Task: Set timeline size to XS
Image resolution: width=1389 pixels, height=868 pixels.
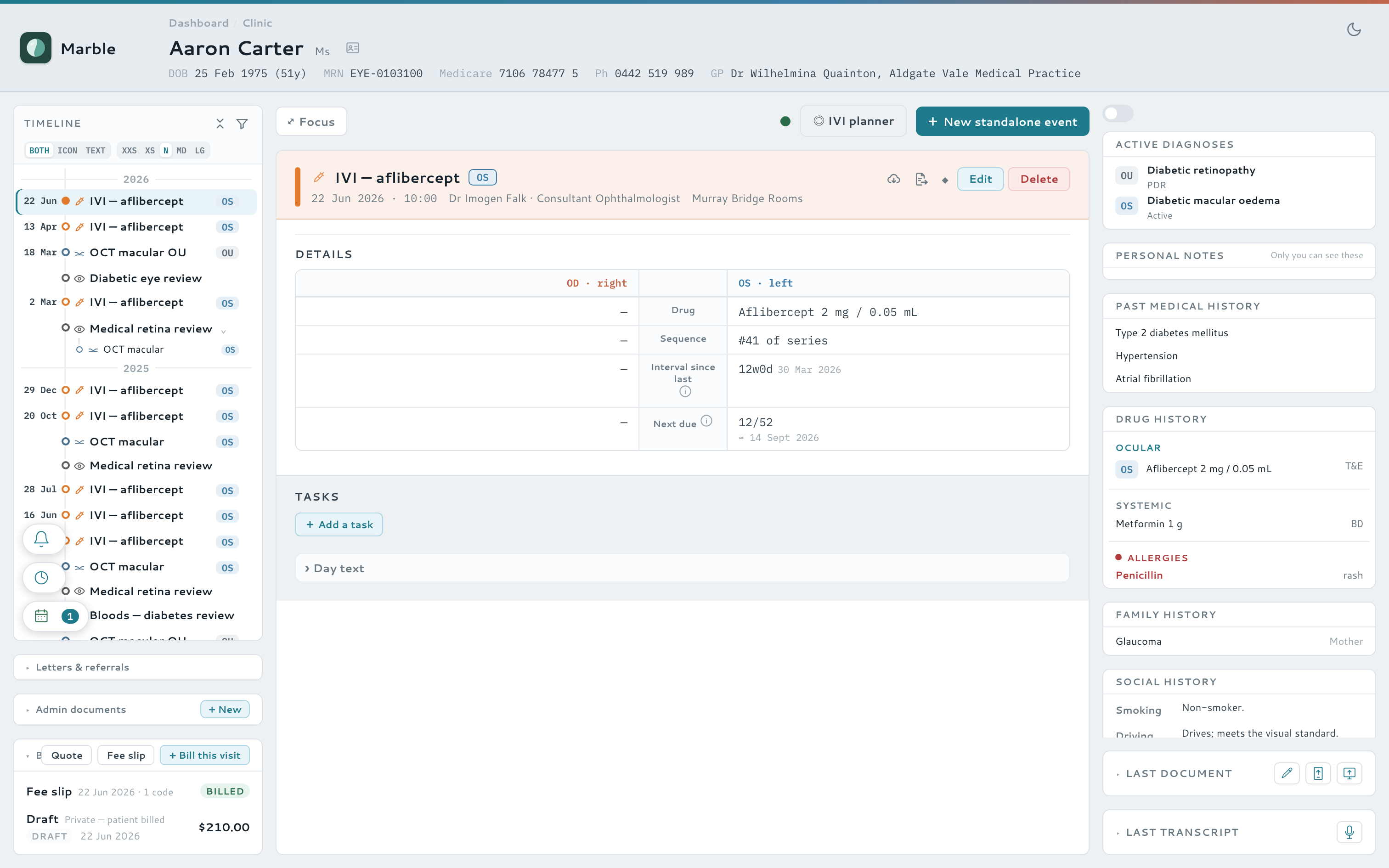Action: pyautogui.click(x=150, y=151)
